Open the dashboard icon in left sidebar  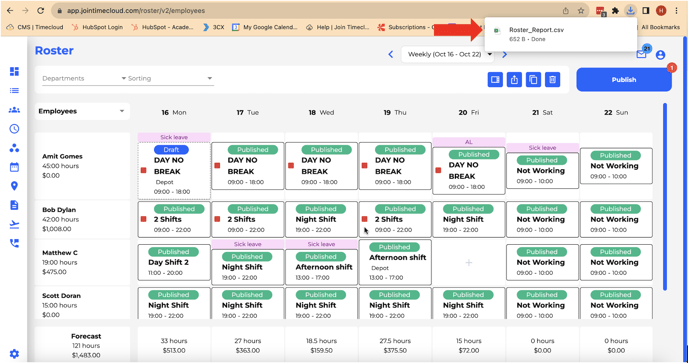coord(14,71)
